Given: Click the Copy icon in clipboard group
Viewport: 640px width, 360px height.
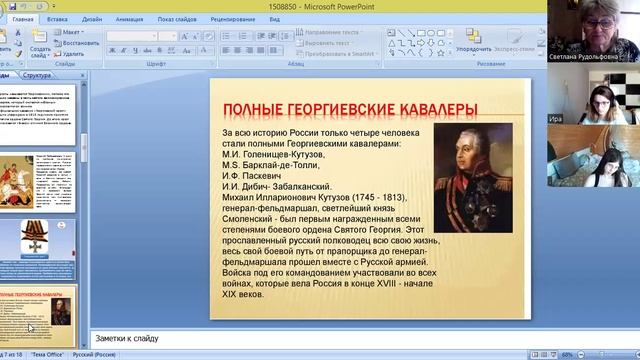Looking at the screenshot, I should (18, 43).
